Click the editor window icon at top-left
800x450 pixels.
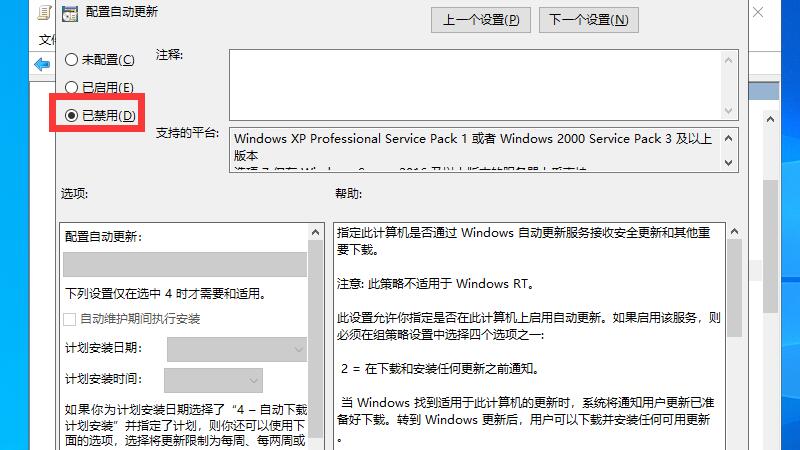click(44, 12)
